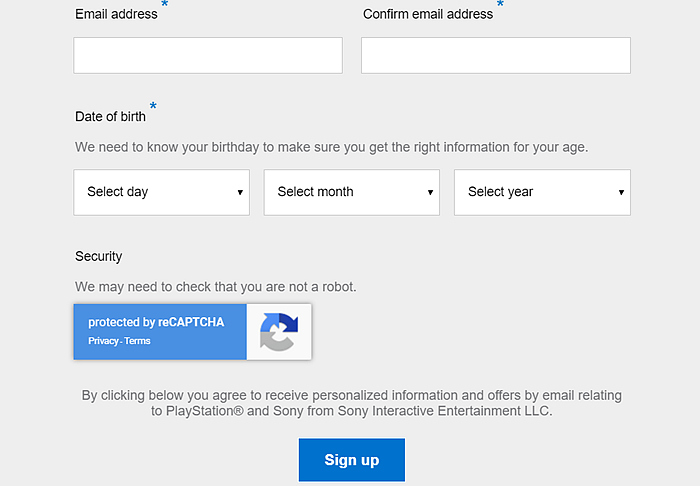Click the Email address label
The image size is (700, 486).
[116, 14]
